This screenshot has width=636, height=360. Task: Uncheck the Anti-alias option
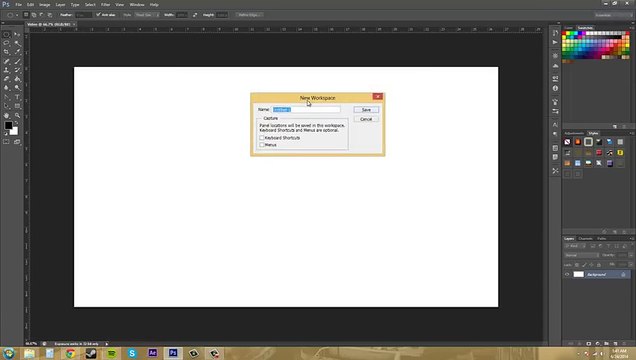tap(98, 15)
